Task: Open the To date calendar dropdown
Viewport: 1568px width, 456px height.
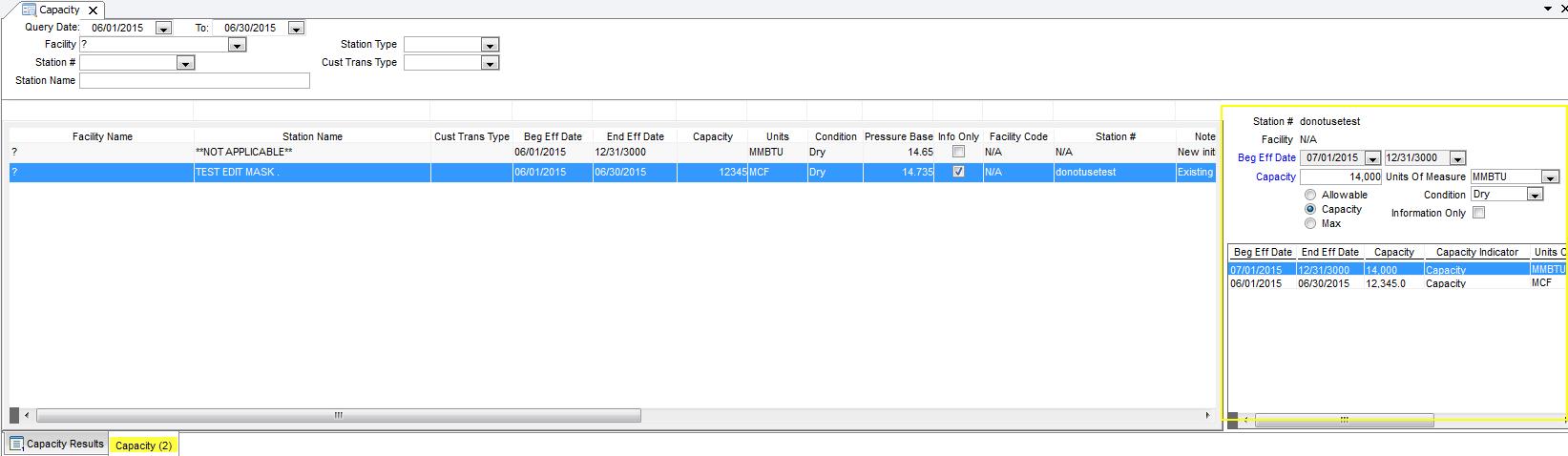Action: coord(296,29)
